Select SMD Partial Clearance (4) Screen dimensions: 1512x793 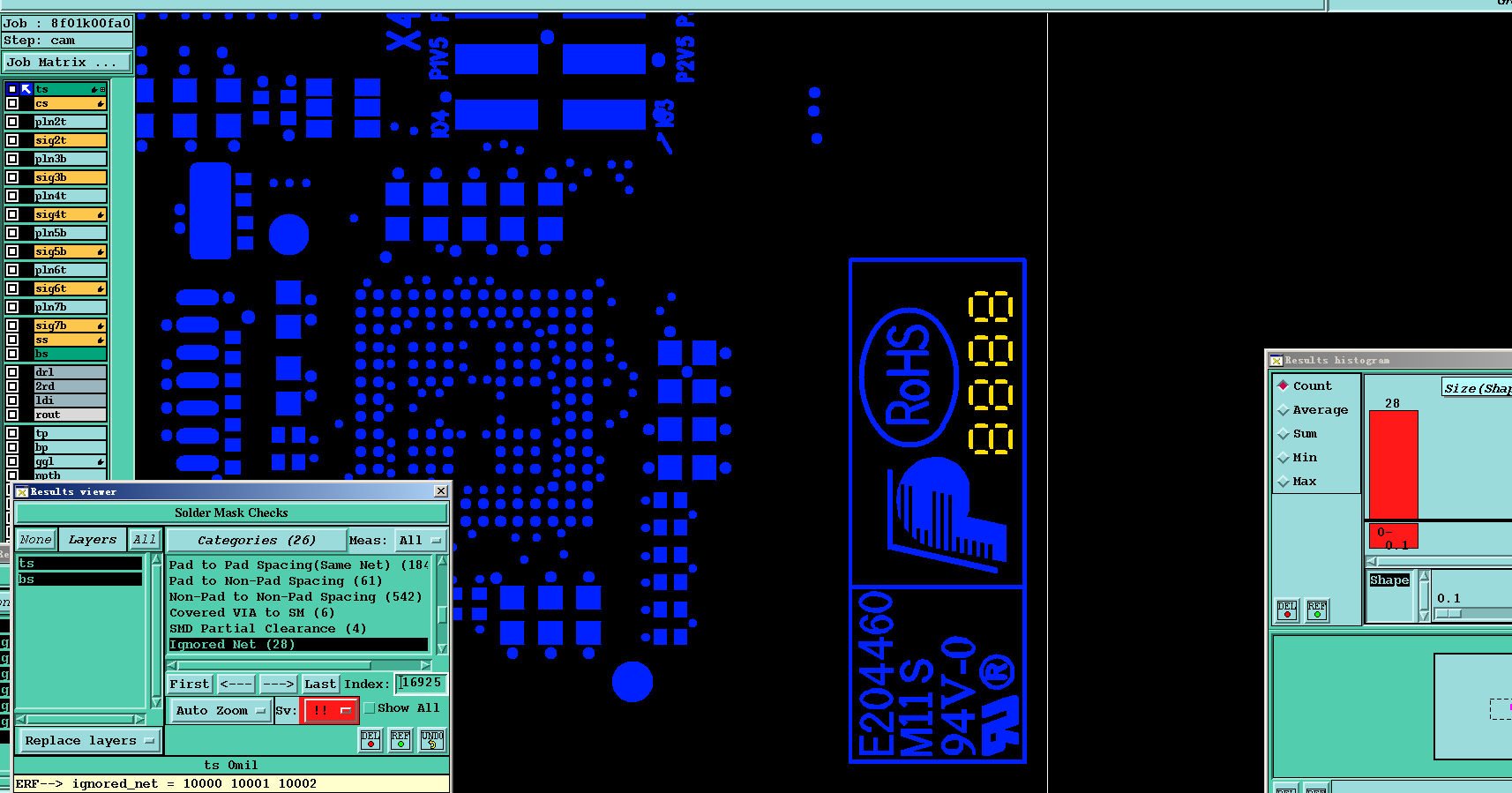pyautogui.click(x=299, y=628)
